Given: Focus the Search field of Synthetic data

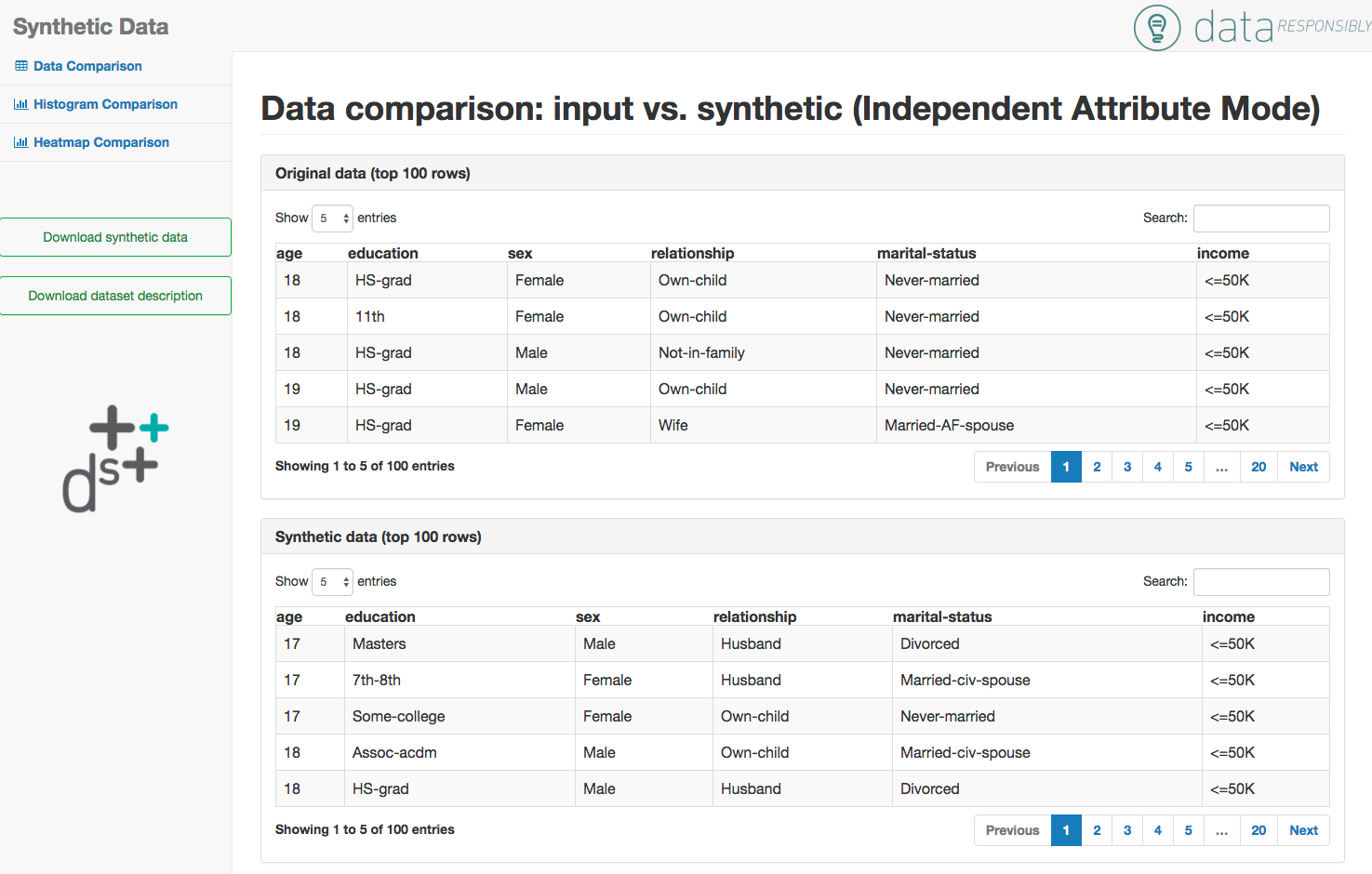Looking at the screenshot, I should pyautogui.click(x=1261, y=582).
